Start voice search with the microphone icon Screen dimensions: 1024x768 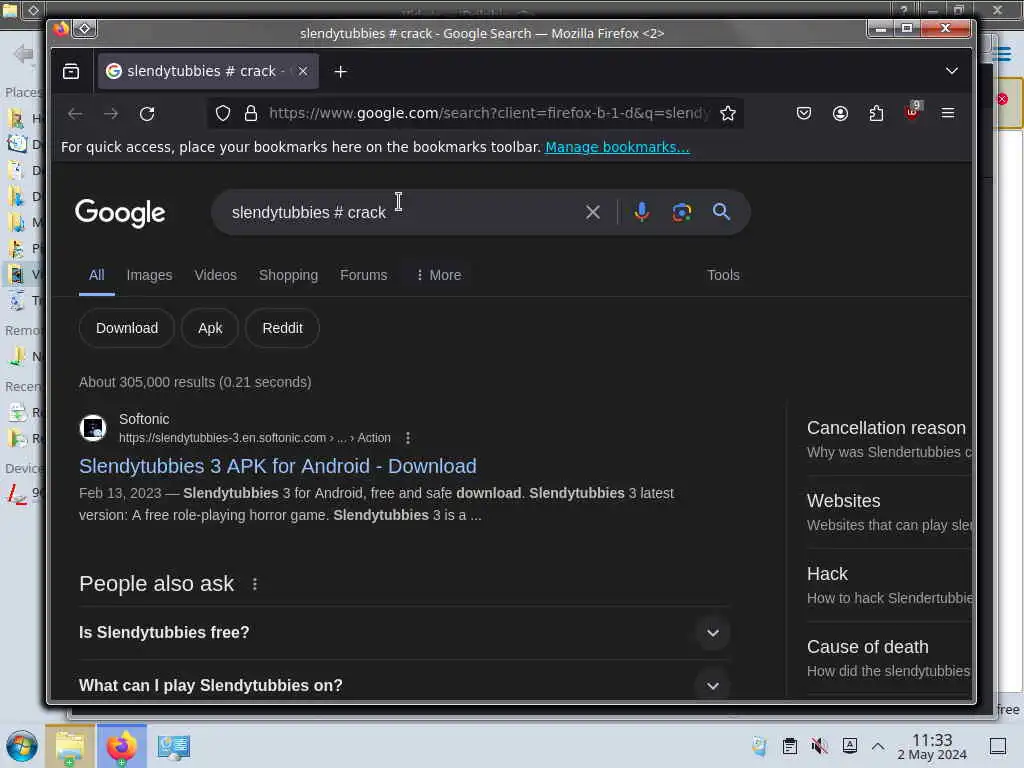coord(642,212)
